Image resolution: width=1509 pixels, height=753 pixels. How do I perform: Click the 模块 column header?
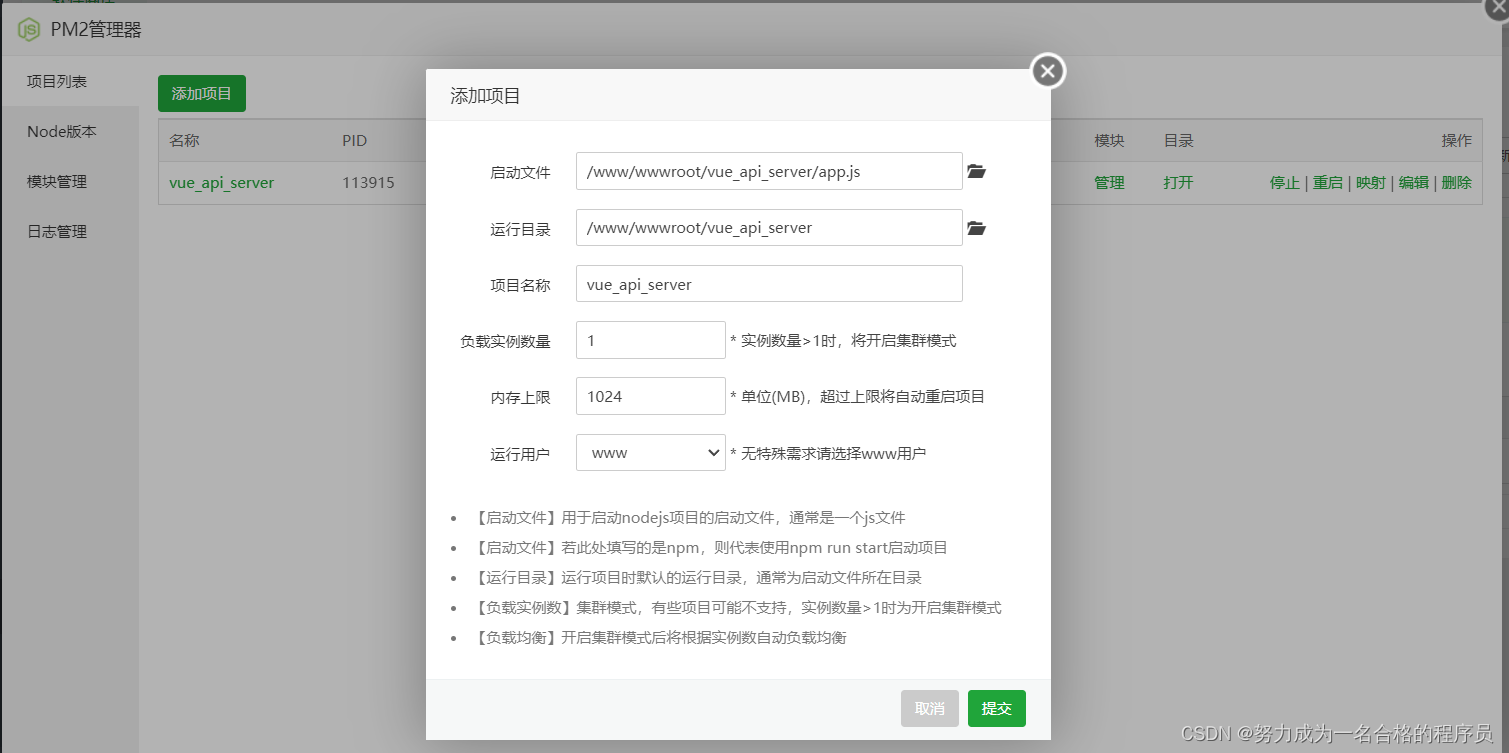1109,141
